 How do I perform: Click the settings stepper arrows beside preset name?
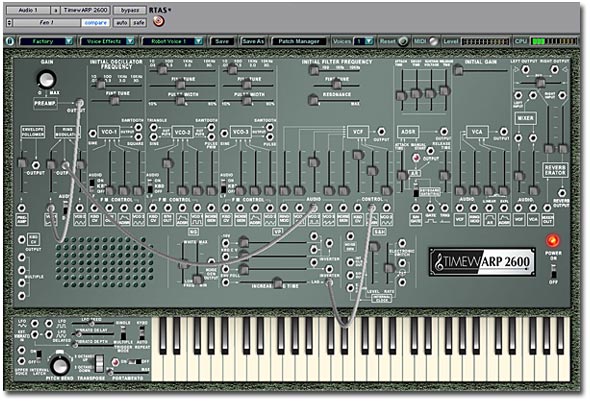click(9, 23)
